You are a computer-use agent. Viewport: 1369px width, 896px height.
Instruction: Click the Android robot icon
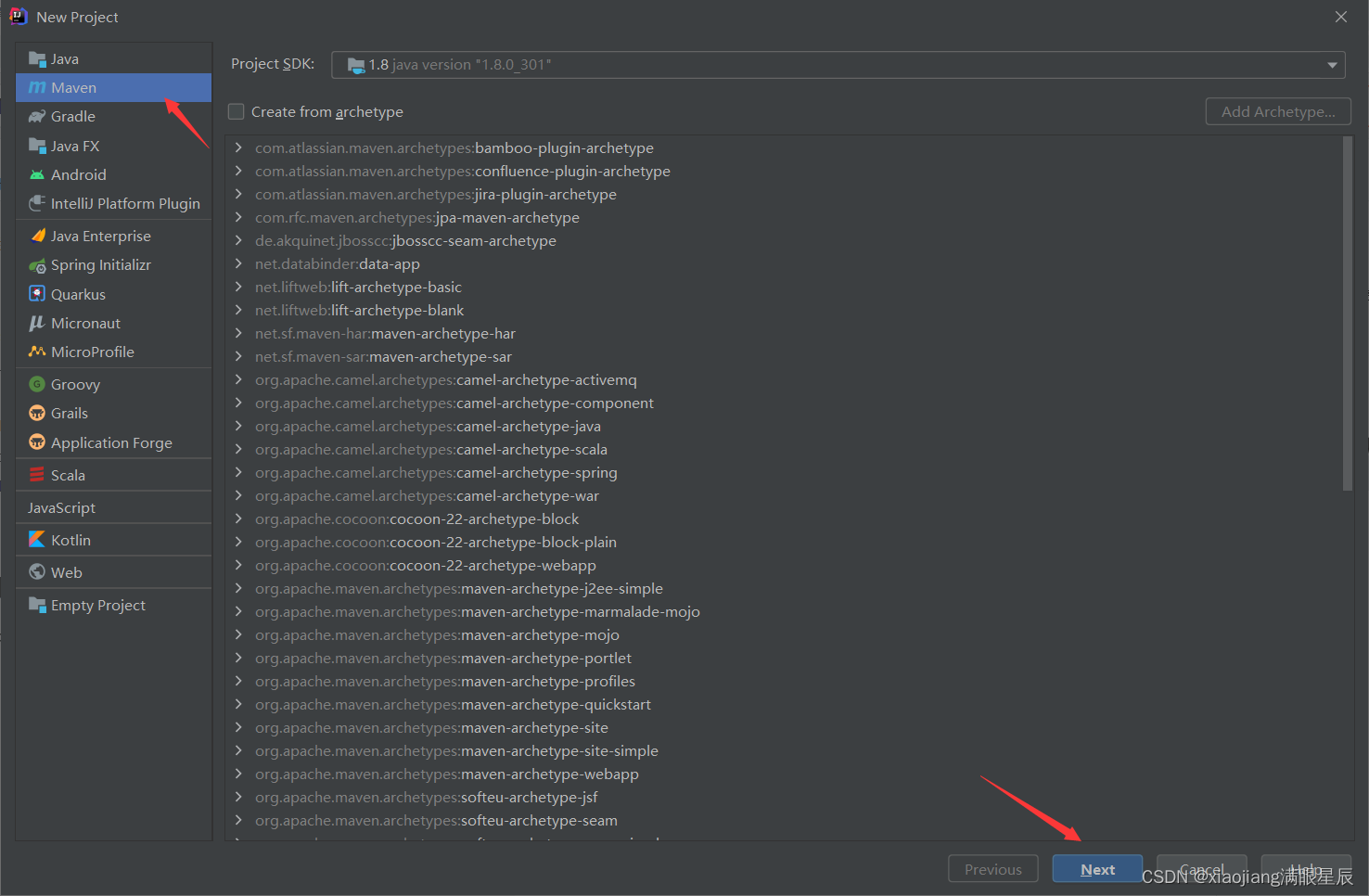click(37, 174)
